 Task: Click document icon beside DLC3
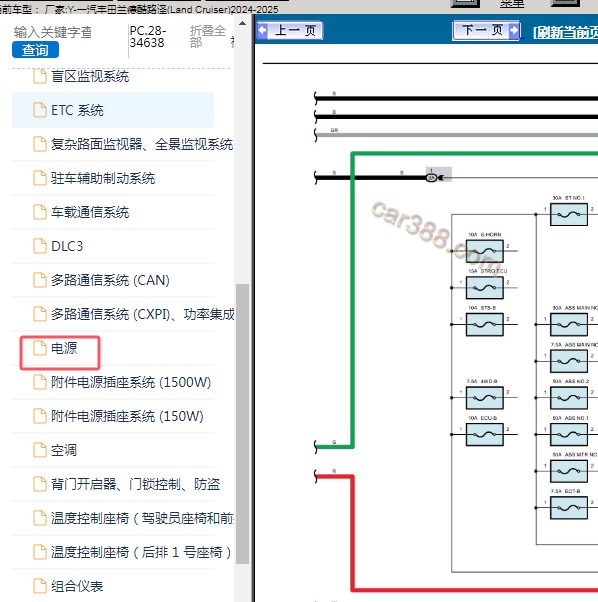click(40, 246)
